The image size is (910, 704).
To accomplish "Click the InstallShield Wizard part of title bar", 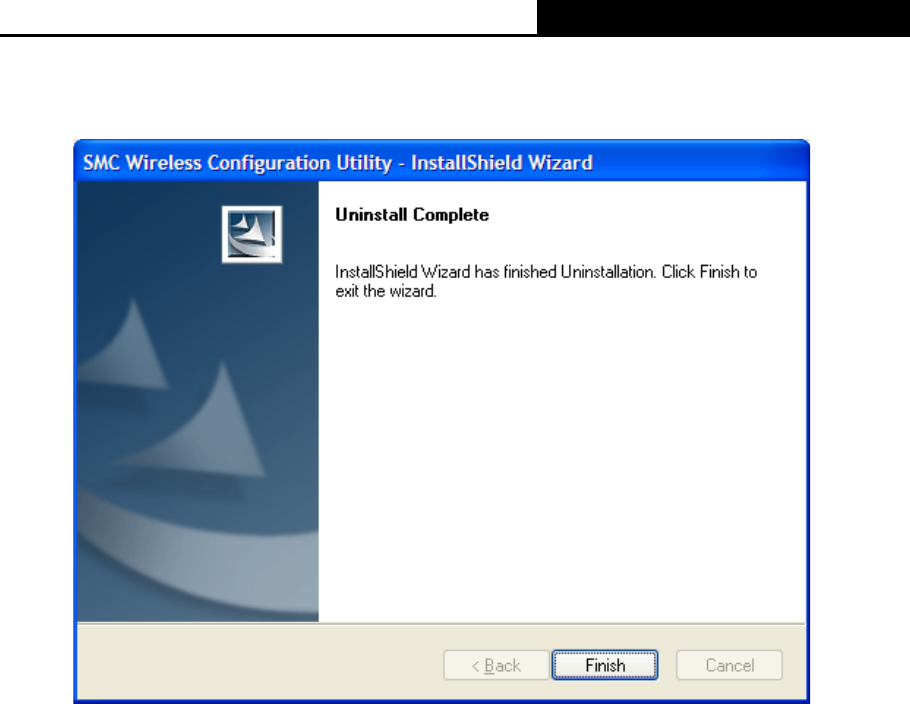I will [x=502, y=163].
